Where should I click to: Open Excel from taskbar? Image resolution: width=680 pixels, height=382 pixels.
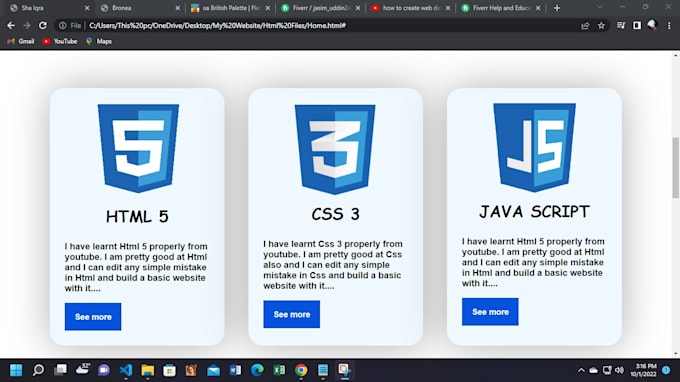279,370
